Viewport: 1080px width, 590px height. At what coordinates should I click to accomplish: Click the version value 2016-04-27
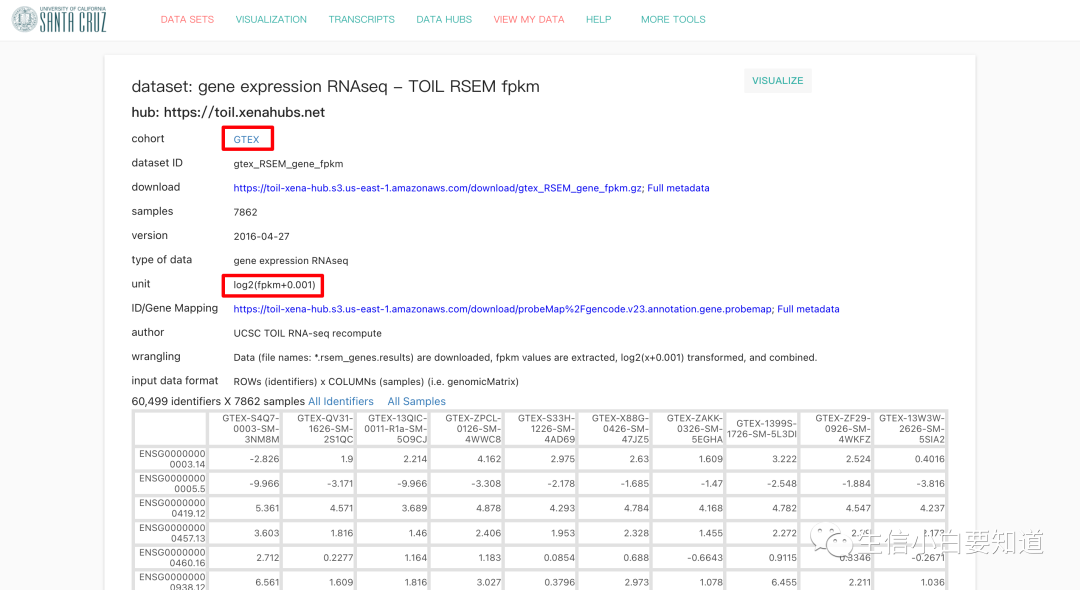click(261, 236)
